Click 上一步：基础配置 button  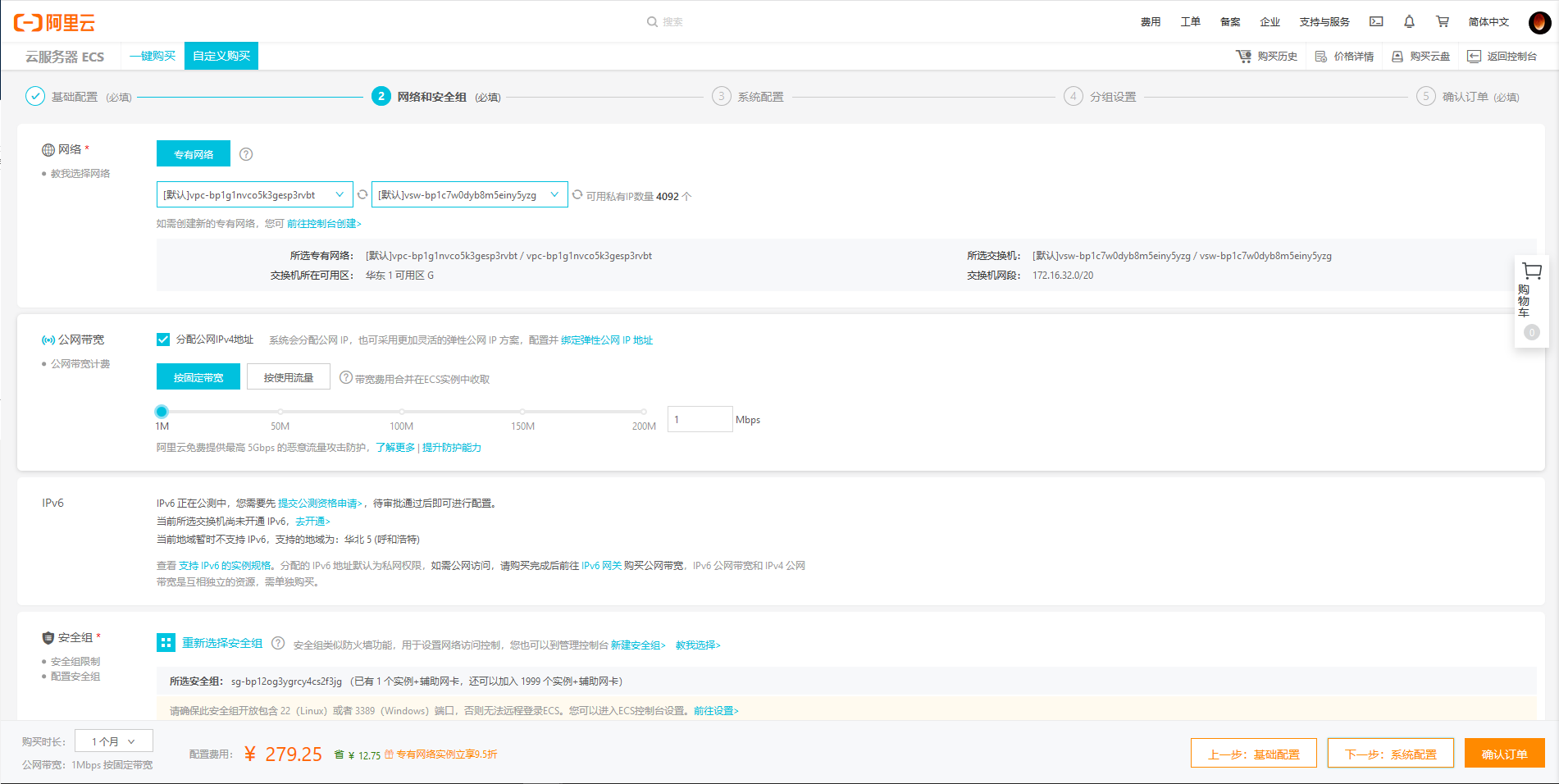click(1254, 754)
